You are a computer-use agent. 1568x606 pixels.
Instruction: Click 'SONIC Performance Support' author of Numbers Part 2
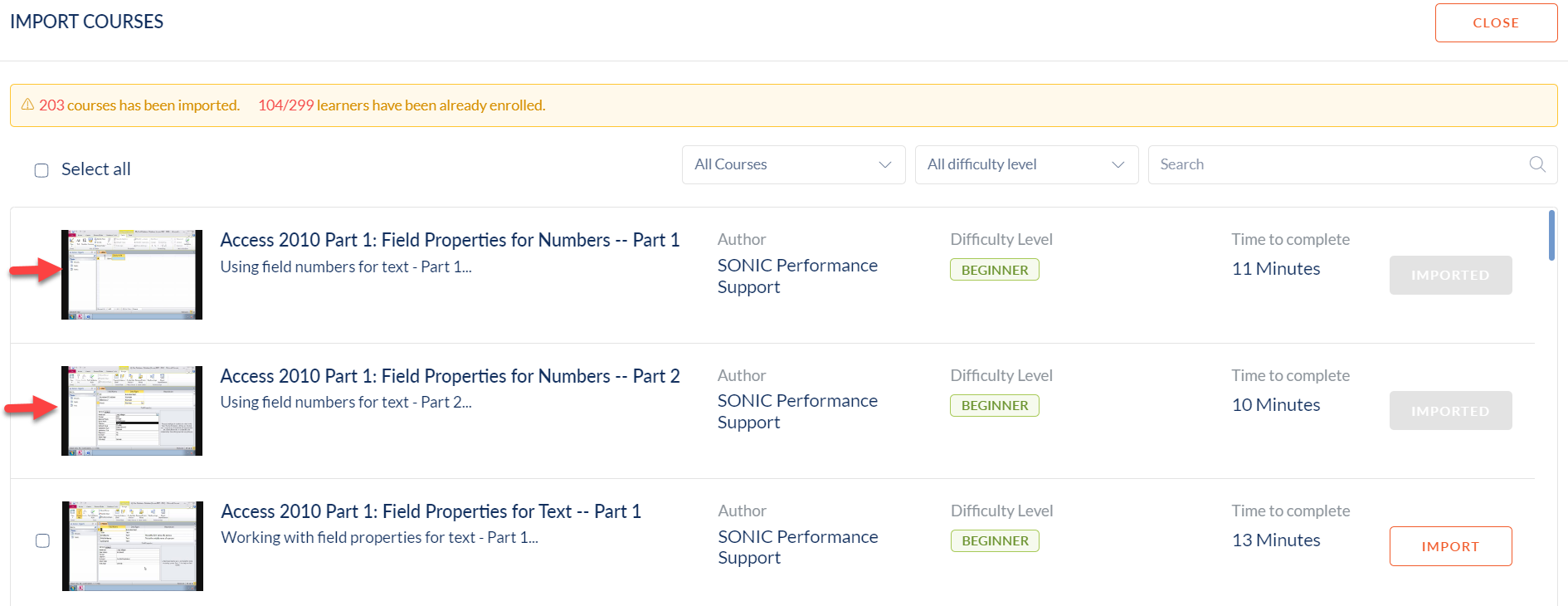pyautogui.click(x=797, y=411)
